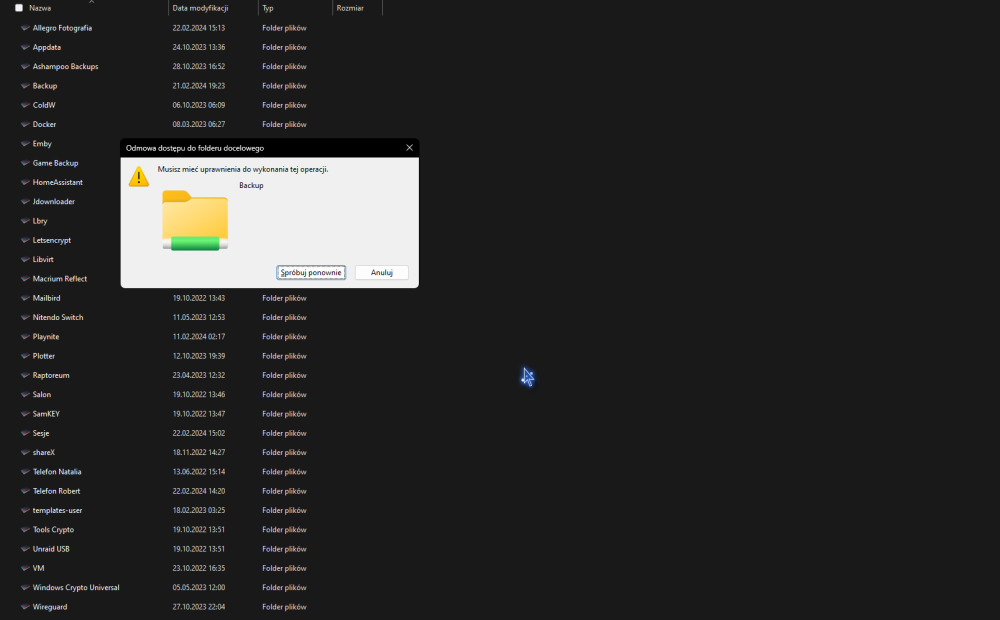1000x620 pixels.
Task: Click date 06.10.2023 06:09 of ColdW
Action: [x=198, y=105]
